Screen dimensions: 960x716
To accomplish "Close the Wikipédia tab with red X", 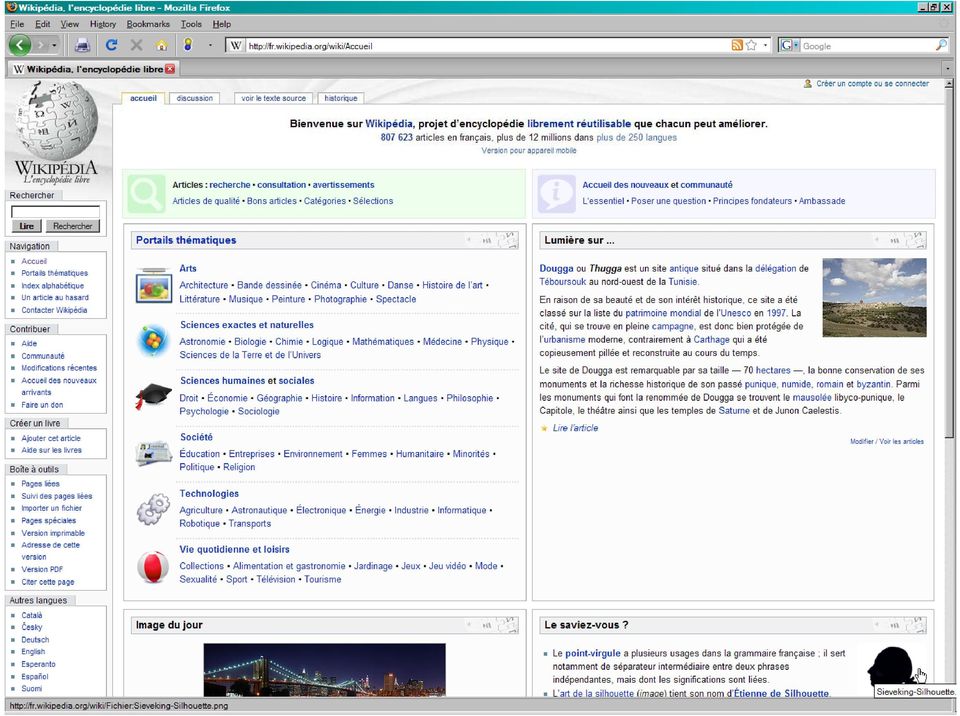I will pyautogui.click(x=170, y=69).
